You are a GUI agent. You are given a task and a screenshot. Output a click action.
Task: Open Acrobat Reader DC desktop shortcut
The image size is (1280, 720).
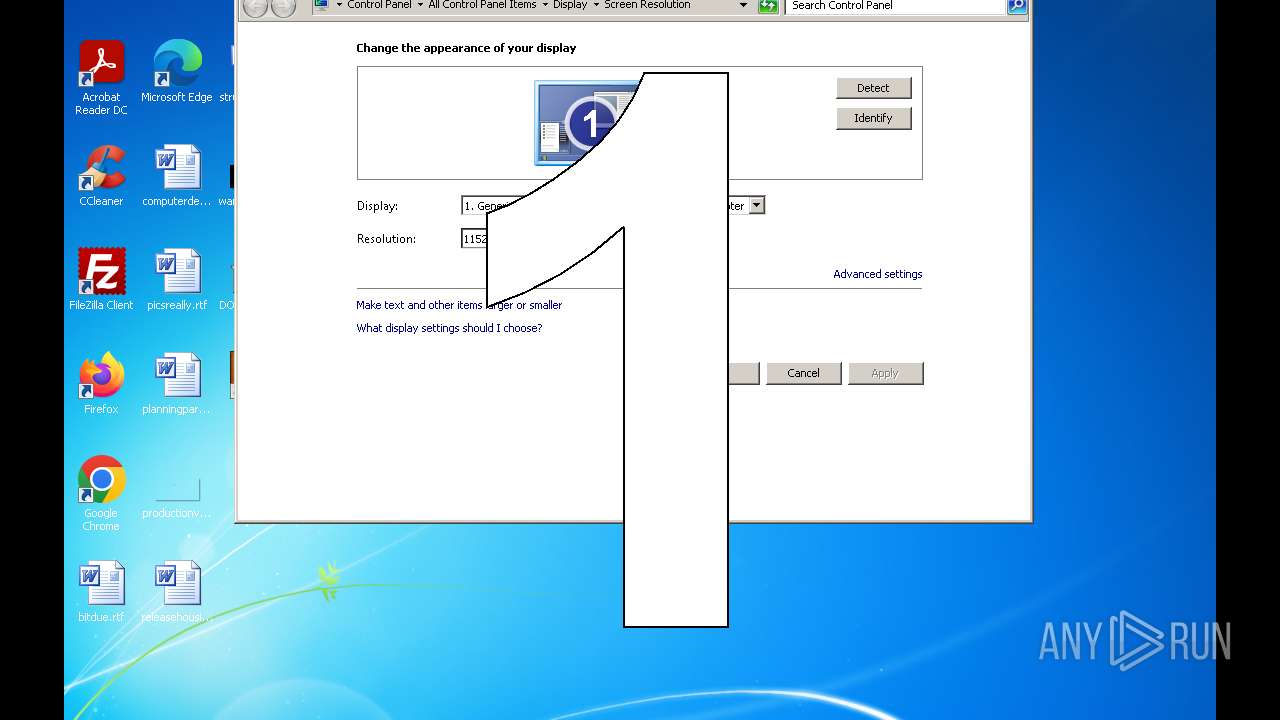pyautogui.click(x=101, y=78)
